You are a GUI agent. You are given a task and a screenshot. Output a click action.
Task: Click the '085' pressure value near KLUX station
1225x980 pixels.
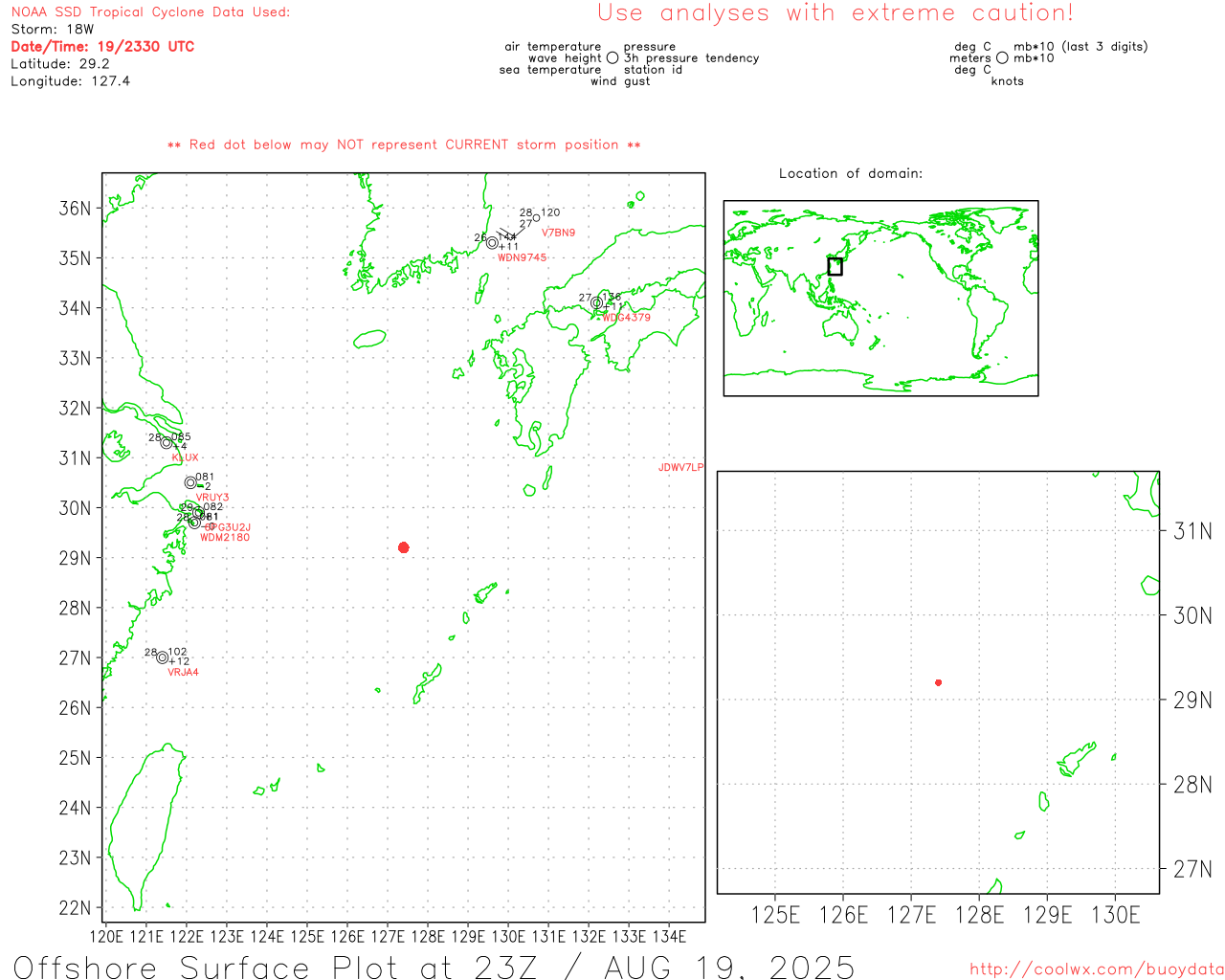[181, 436]
